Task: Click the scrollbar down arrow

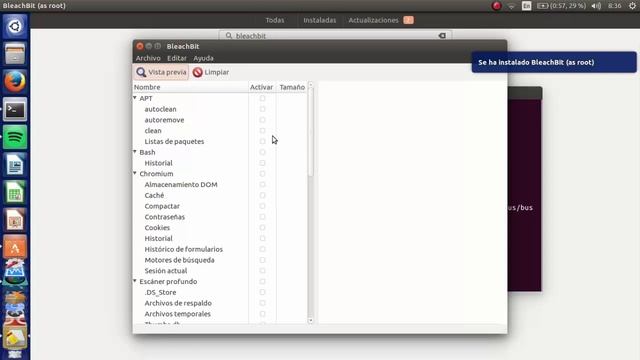Action: pyautogui.click(x=311, y=321)
